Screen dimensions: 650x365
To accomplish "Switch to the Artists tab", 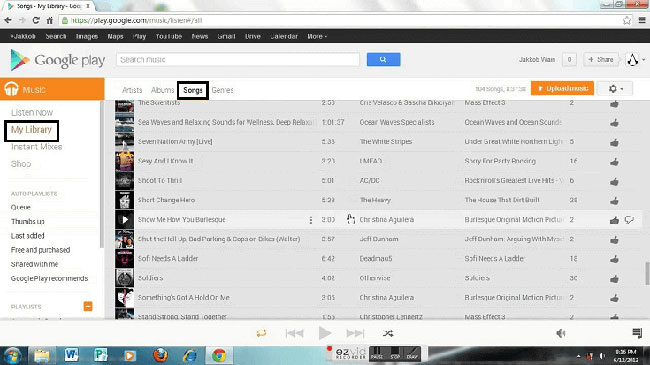I will point(132,90).
